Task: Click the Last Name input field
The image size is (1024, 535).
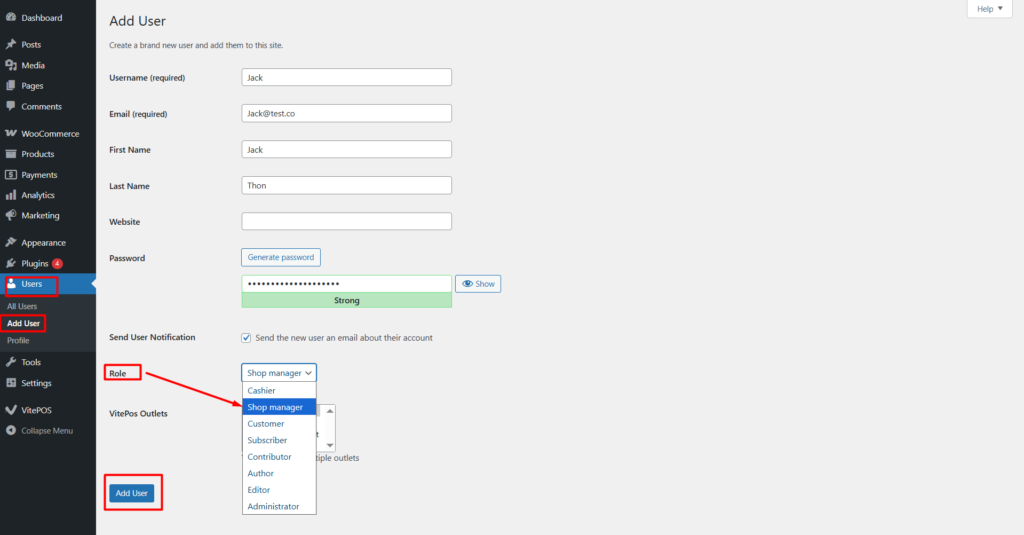Action: click(347, 186)
